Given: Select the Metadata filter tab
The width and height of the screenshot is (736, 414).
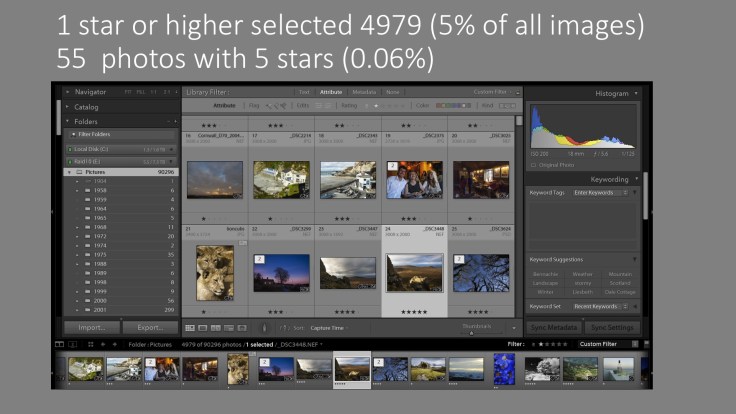Looking at the screenshot, I should coord(364,92).
